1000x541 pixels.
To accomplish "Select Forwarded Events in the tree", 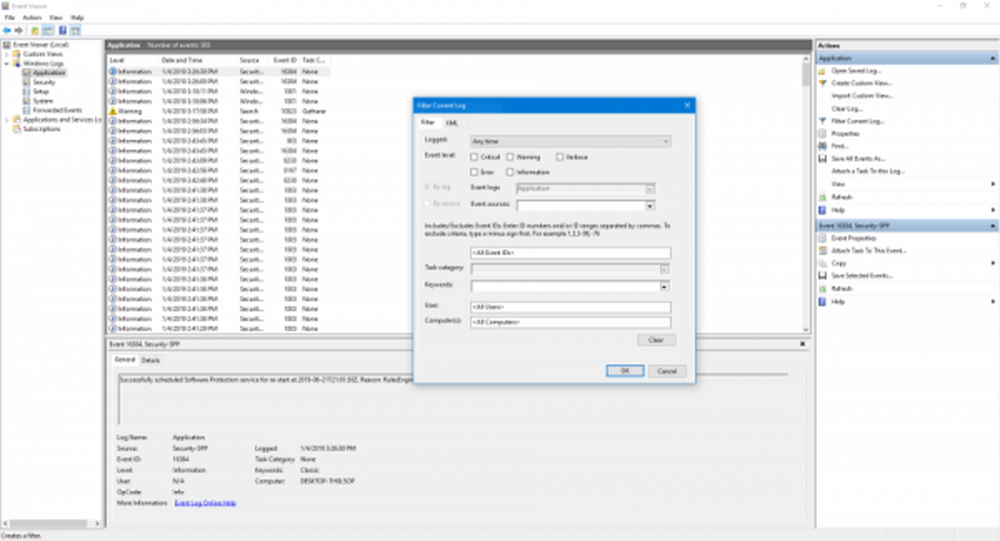I will point(57,110).
